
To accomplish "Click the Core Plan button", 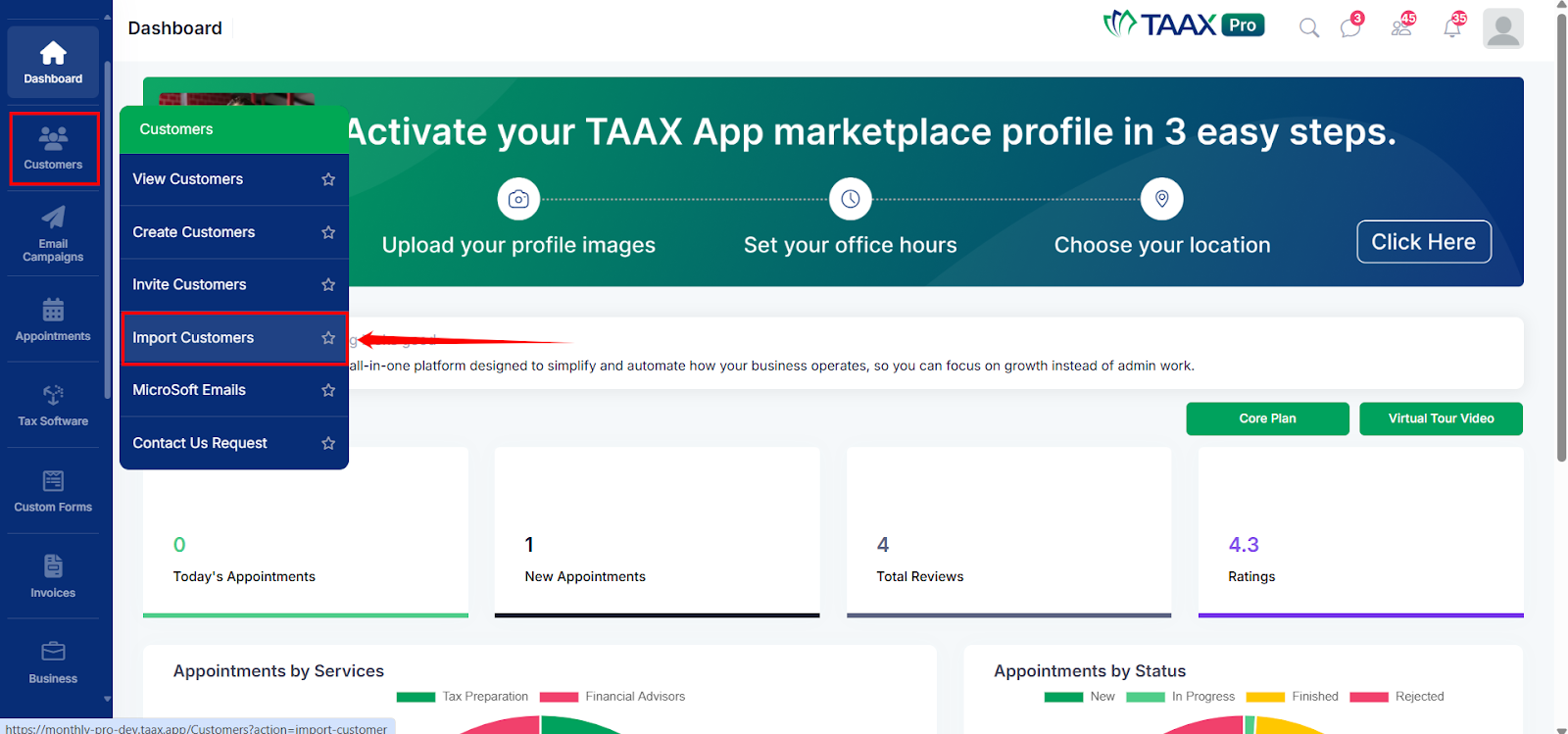I will tap(1267, 418).
